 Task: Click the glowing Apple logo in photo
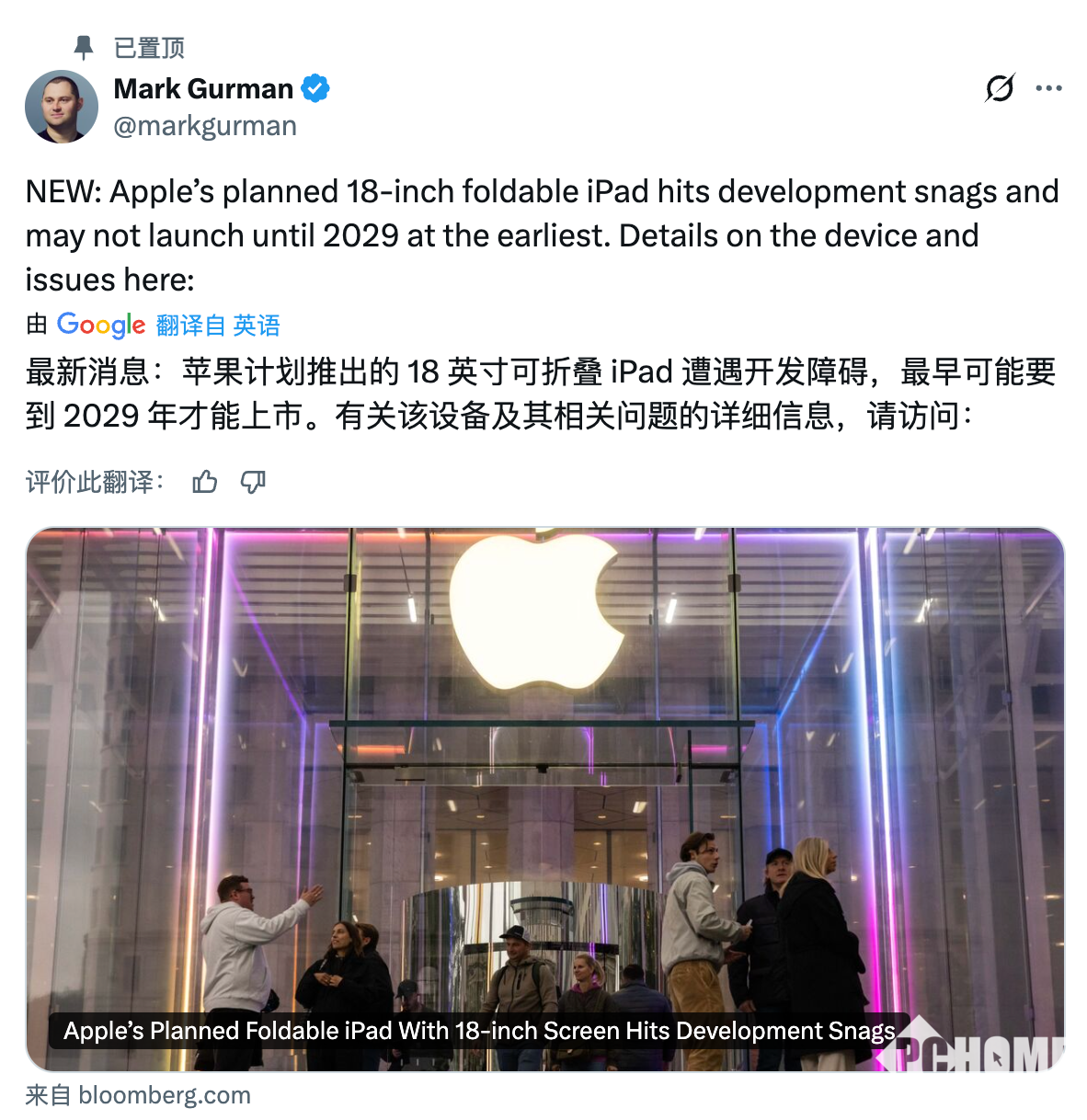tap(536, 609)
